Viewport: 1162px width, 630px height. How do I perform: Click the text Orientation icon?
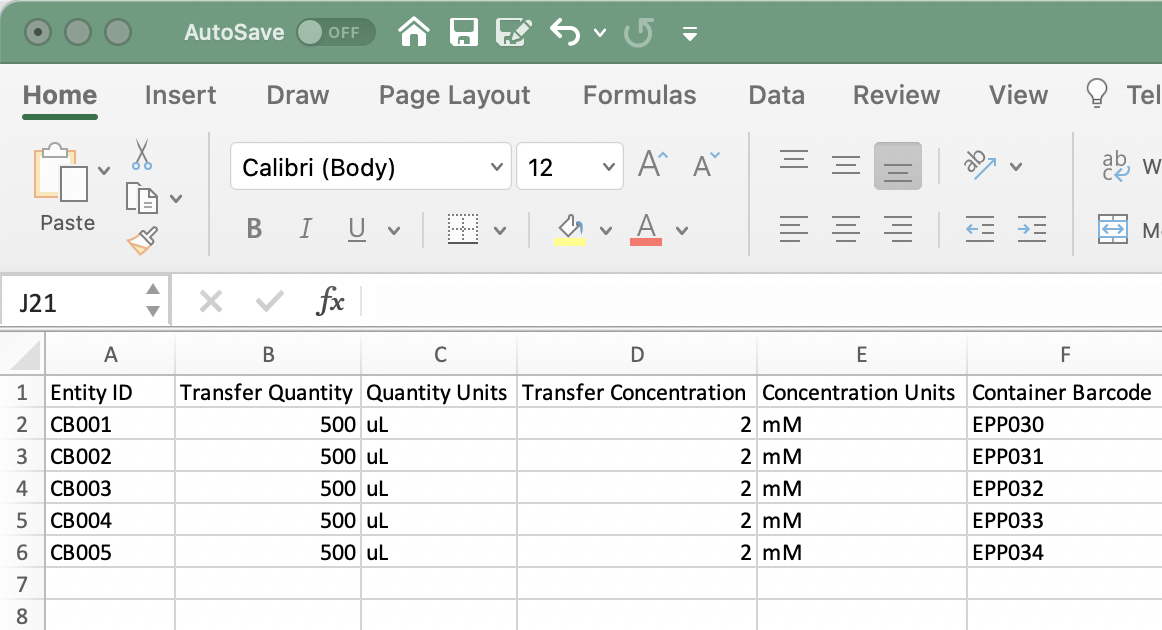[x=980, y=165]
